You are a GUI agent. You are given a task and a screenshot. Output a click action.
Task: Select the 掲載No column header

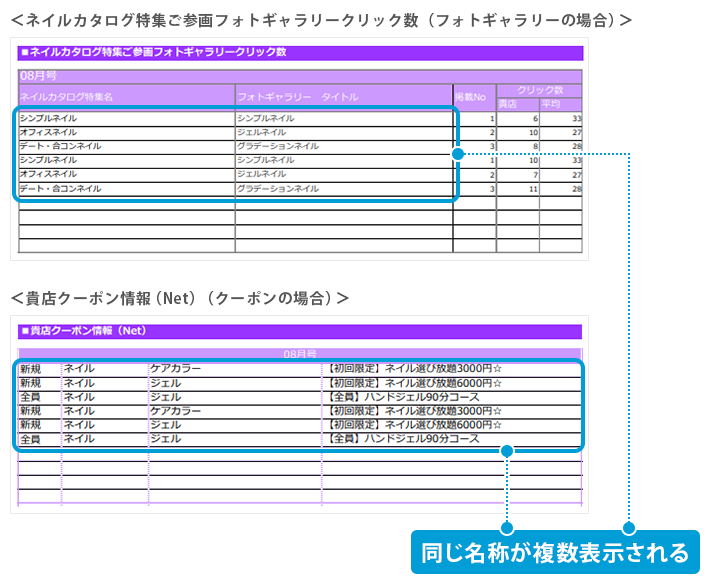[x=470, y=97]
